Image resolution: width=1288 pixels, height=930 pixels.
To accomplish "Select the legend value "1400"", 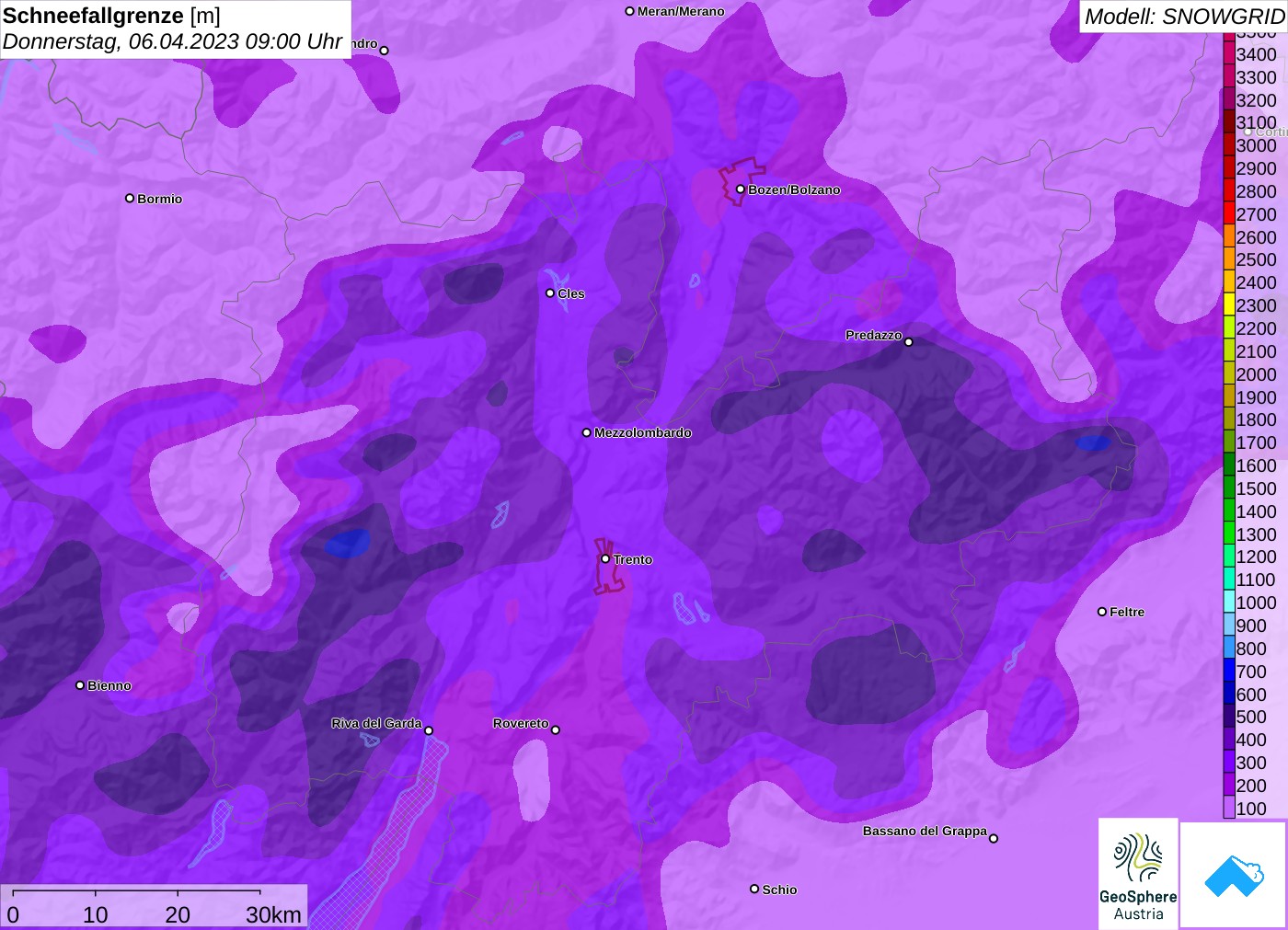I will pos(1257,511).
